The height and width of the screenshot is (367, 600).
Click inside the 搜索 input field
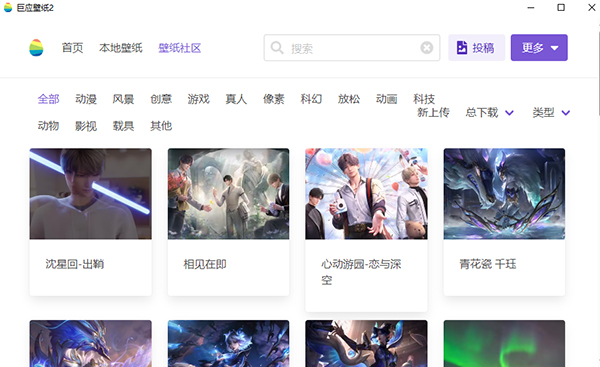(x=352, y=48)
